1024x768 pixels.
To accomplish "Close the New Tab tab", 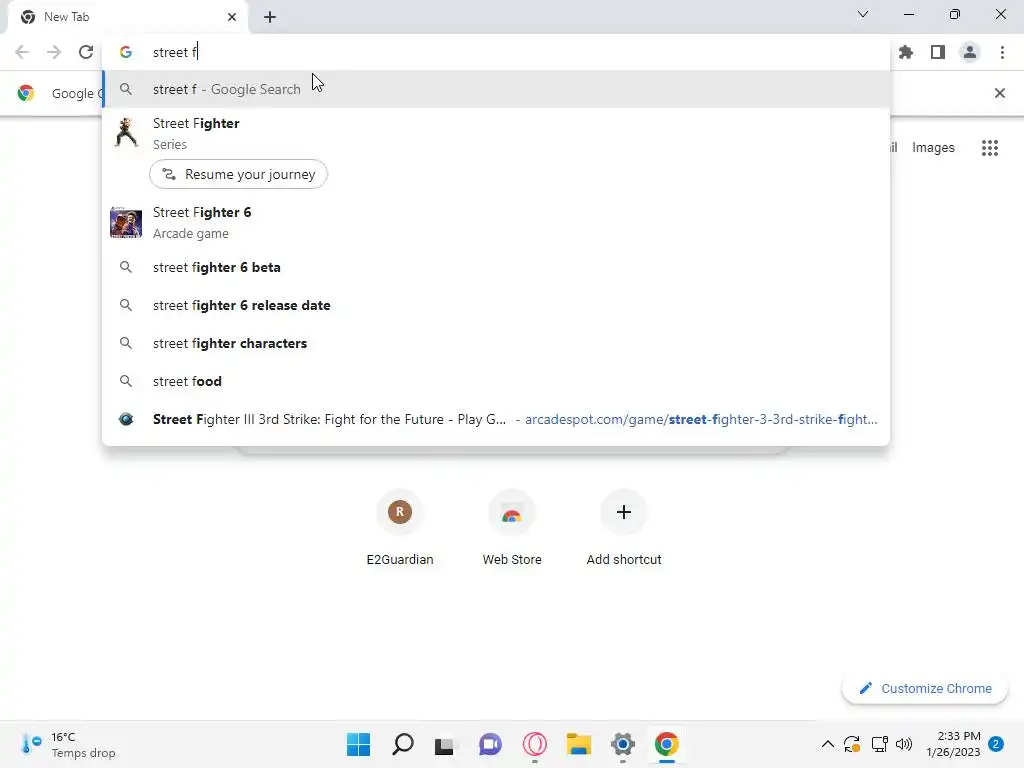I will point(232,17).
